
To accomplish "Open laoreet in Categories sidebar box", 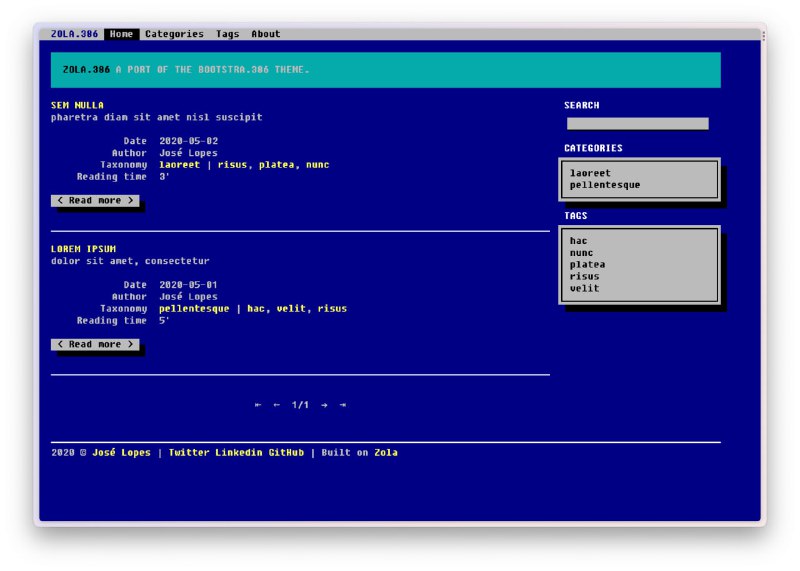I will click(590, 173).
